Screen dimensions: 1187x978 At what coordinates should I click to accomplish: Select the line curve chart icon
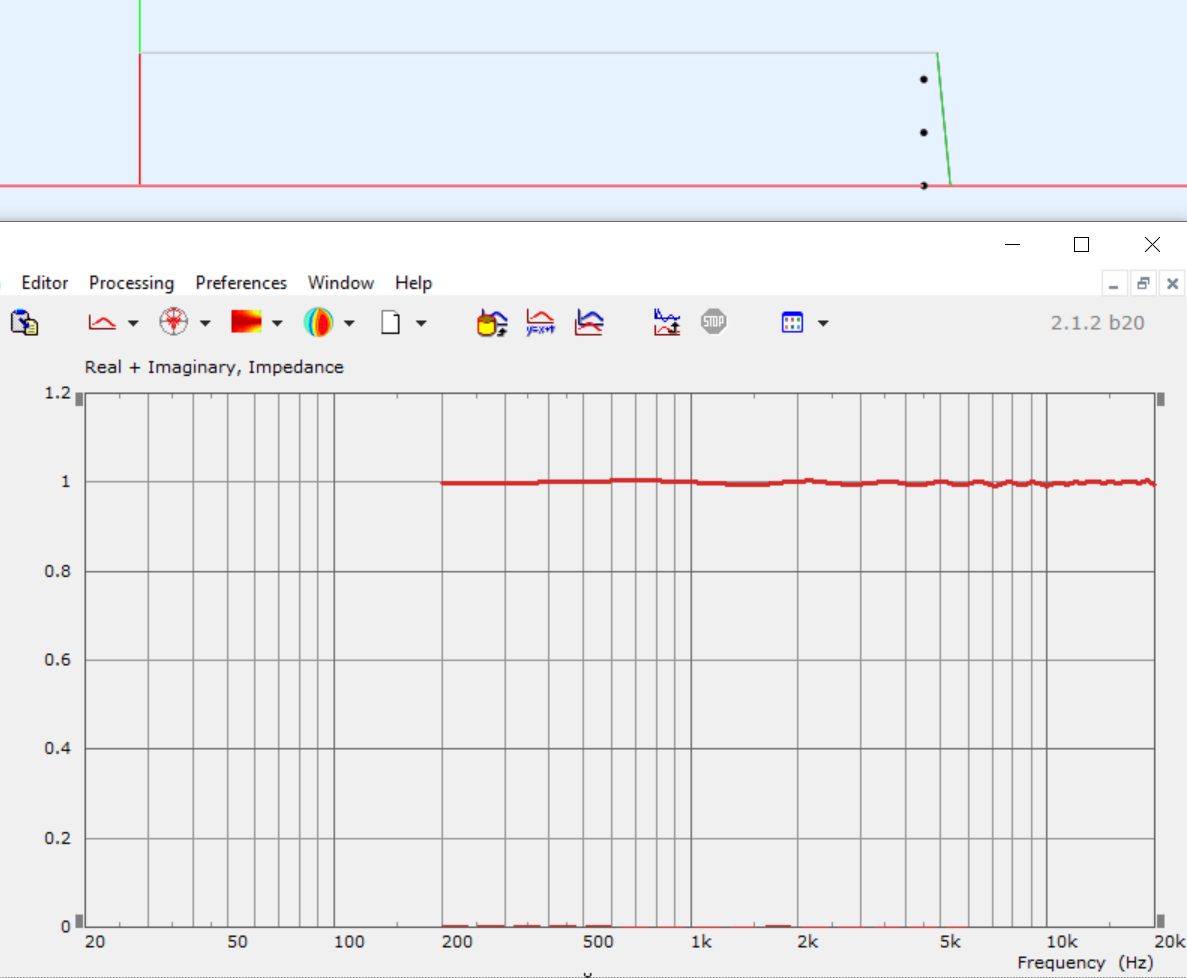pos(102,322)
